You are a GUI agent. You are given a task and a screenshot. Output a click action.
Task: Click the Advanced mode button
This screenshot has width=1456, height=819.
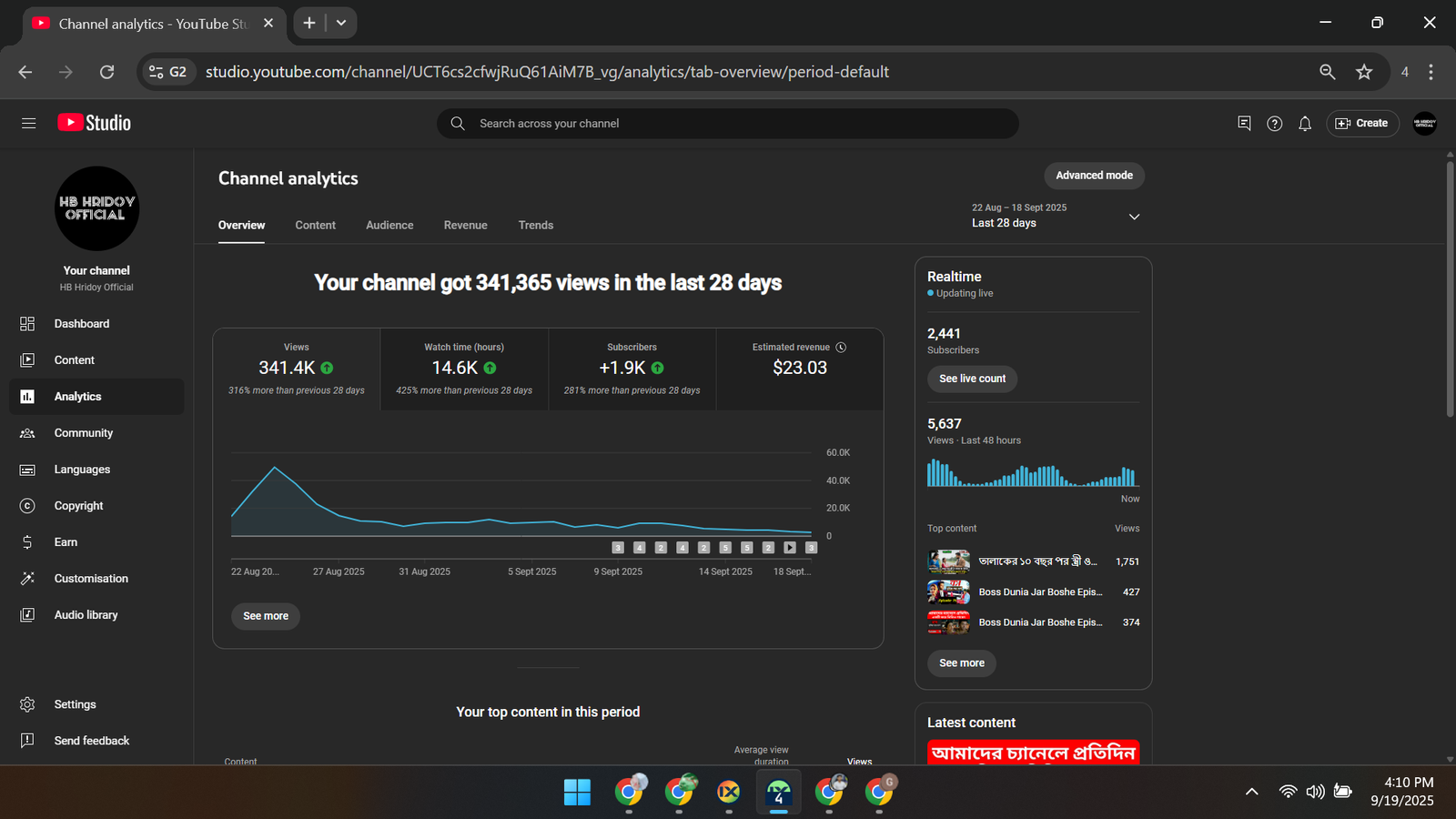click(1094, 176)
